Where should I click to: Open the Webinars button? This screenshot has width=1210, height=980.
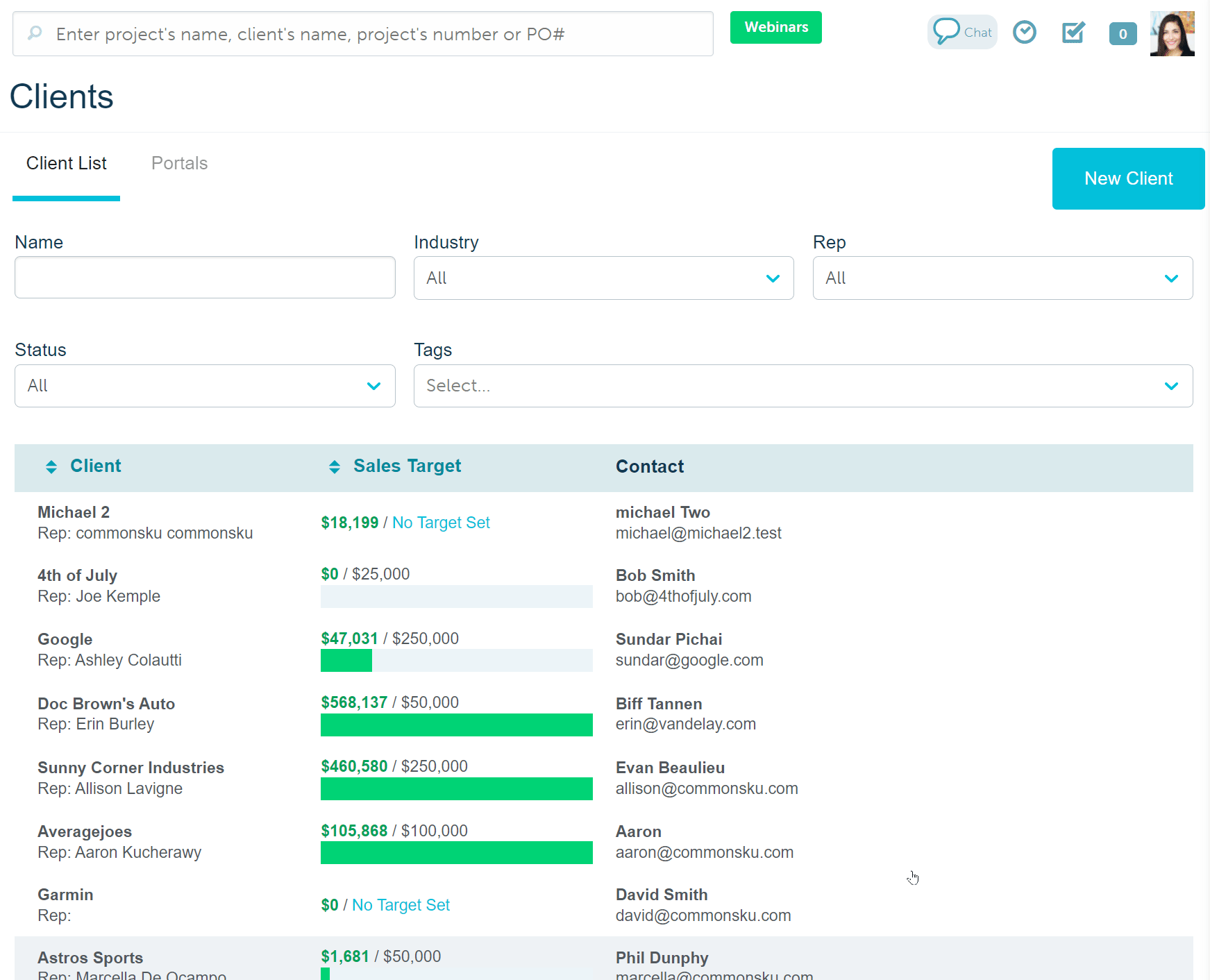tap(775, 27)
